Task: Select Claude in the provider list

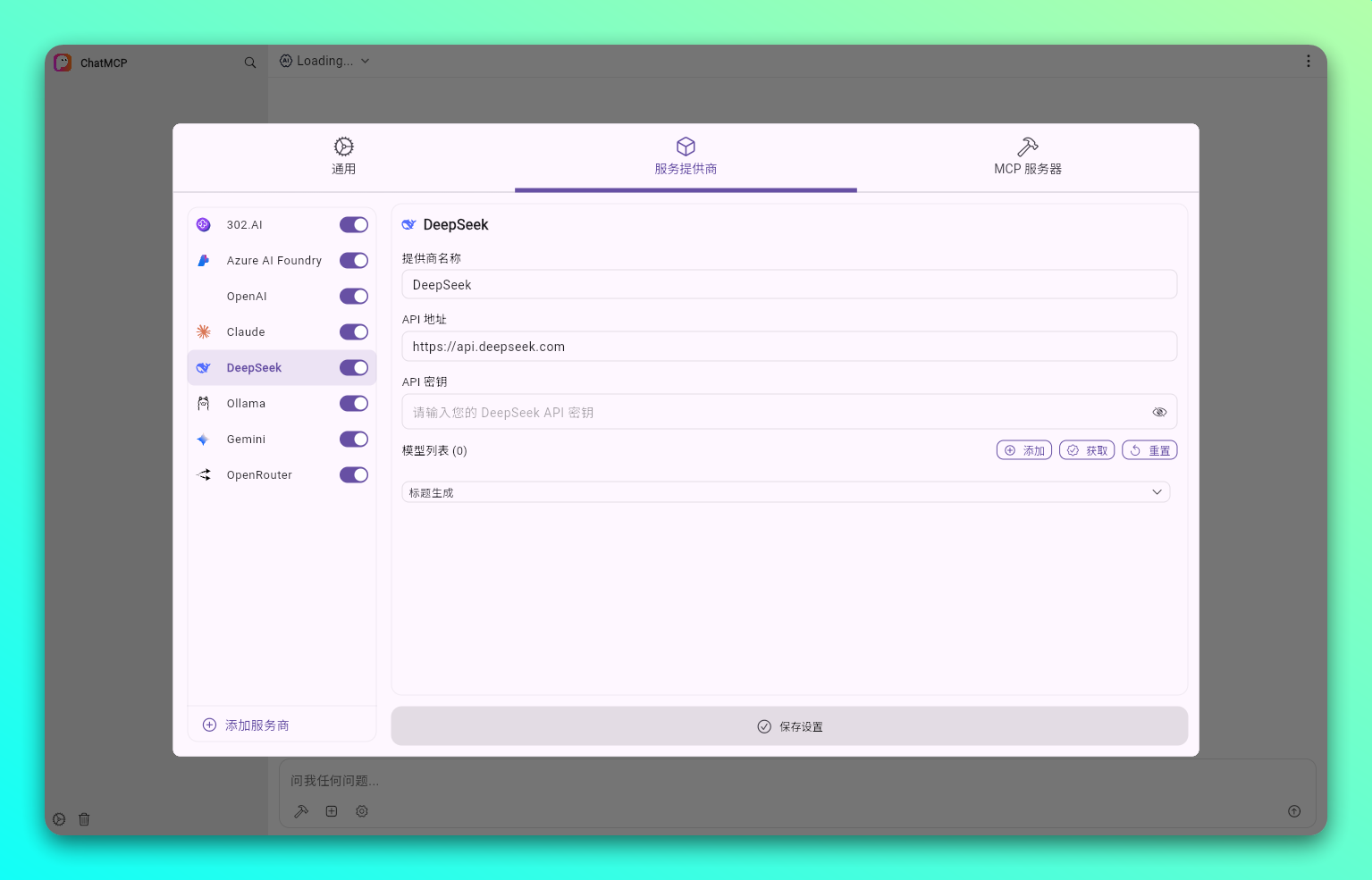Action: coord(246,332)
